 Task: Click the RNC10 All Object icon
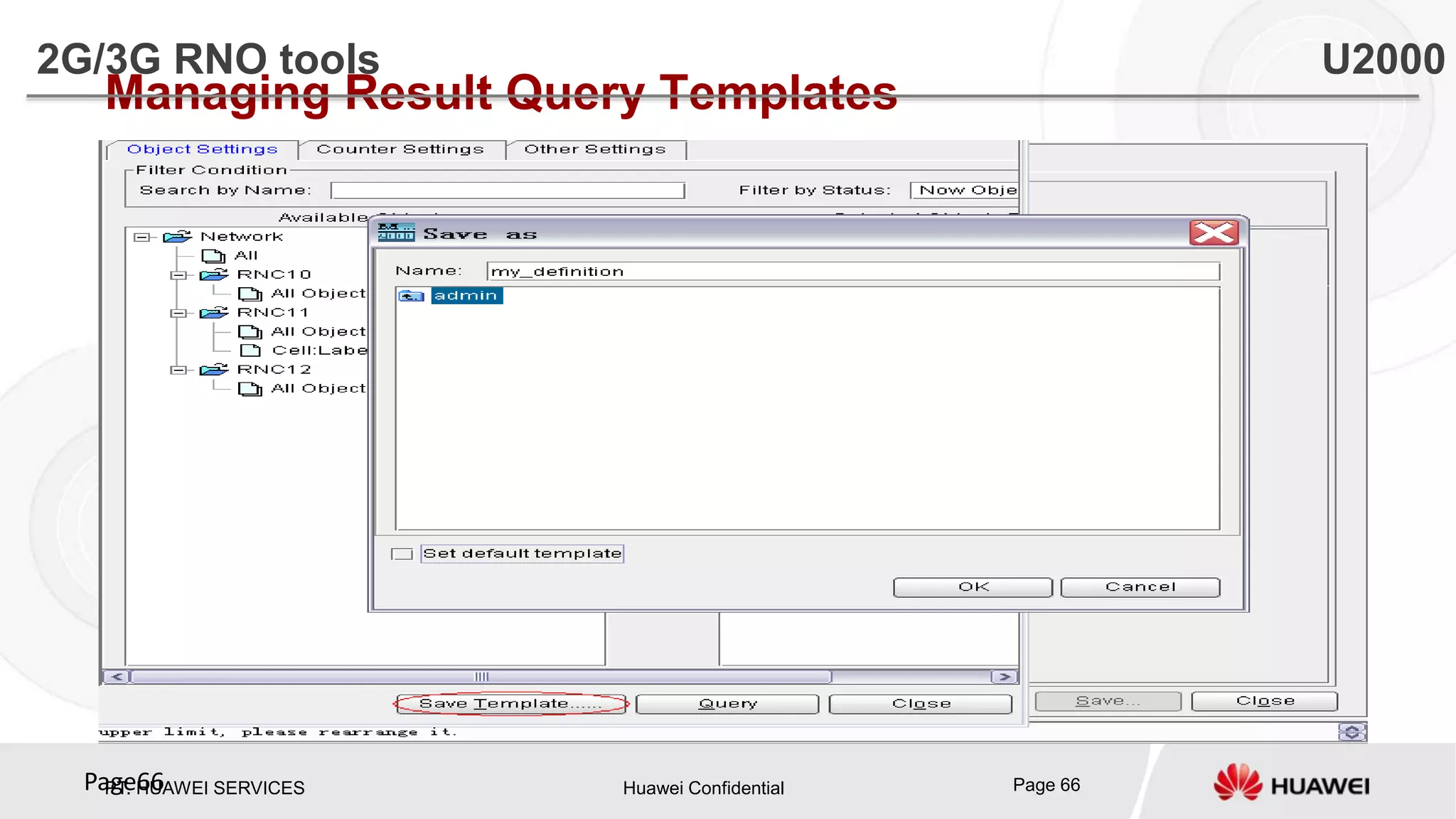tap(250, 294)
